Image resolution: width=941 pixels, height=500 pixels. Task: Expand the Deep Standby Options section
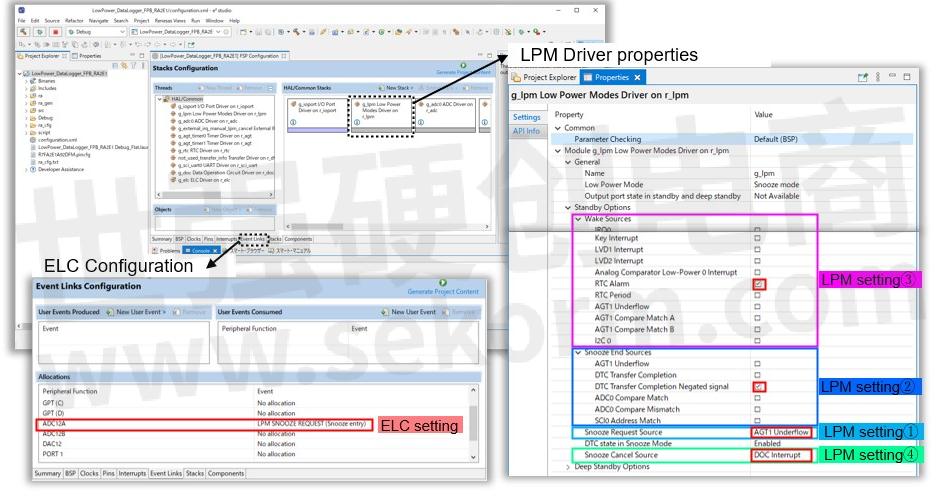coord(567,466)
